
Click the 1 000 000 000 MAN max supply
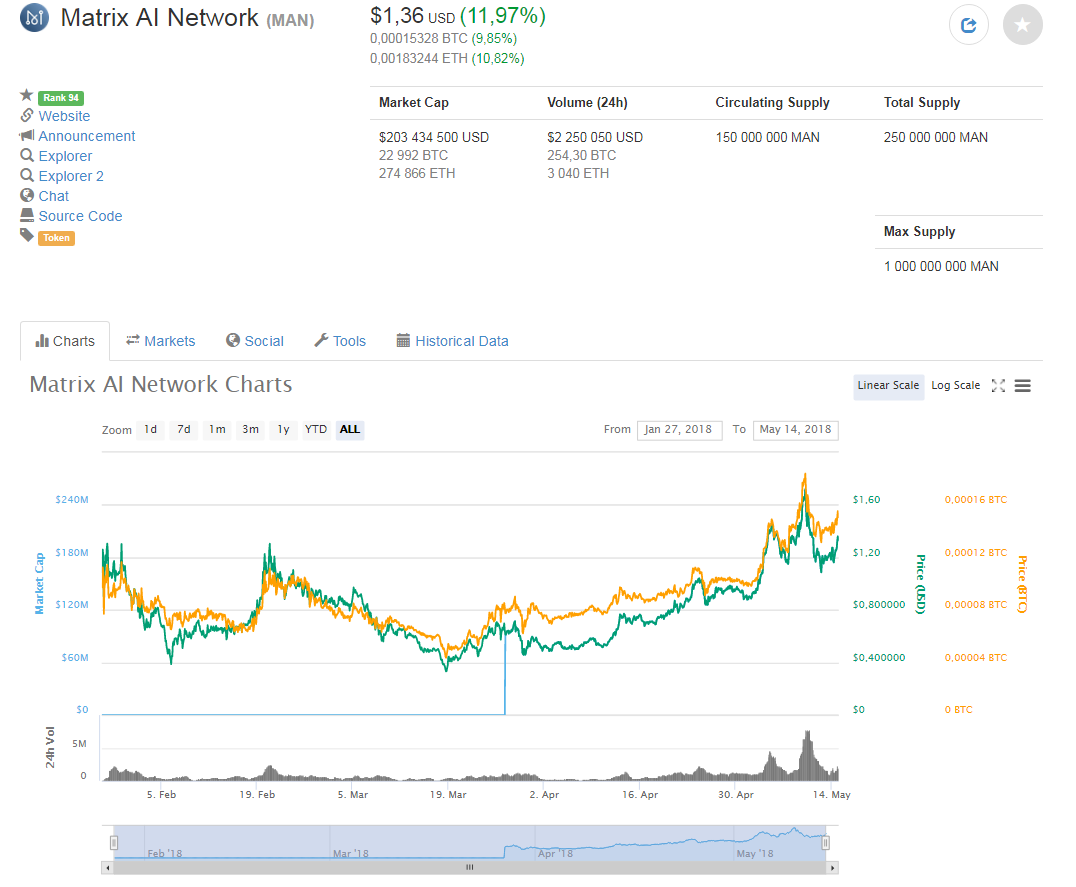click(941, 266)
